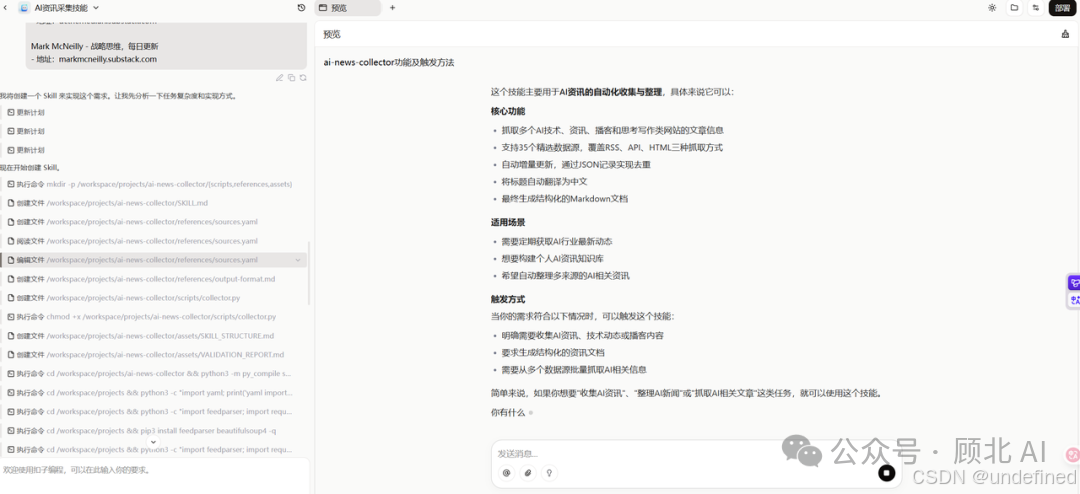The height and width of the screenshot is (494, 1080).
Task: Click the terminal icon of the mkdir command
Action: point(11,184)
